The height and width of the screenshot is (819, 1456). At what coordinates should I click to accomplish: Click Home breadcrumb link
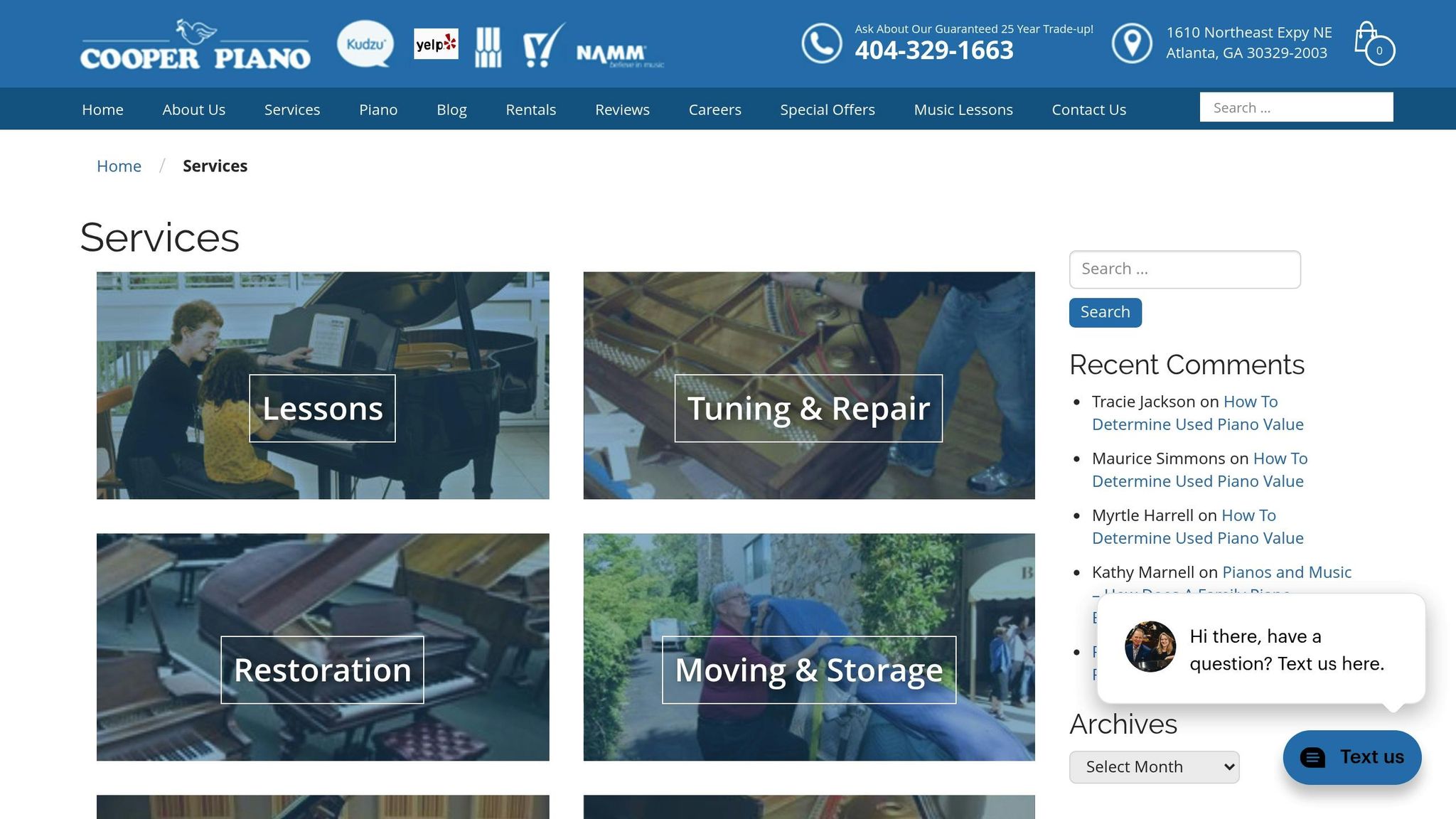click(119, 166)
